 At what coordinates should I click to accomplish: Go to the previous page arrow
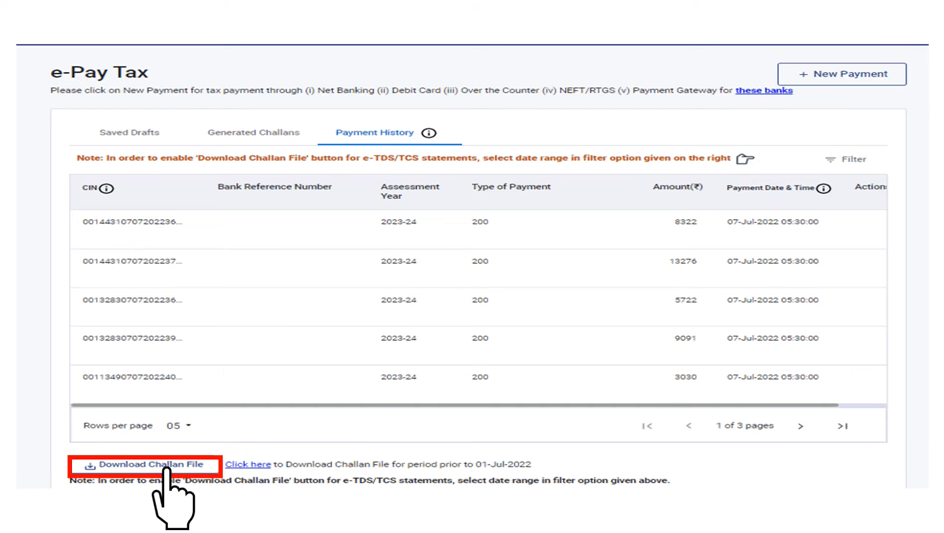689,426
